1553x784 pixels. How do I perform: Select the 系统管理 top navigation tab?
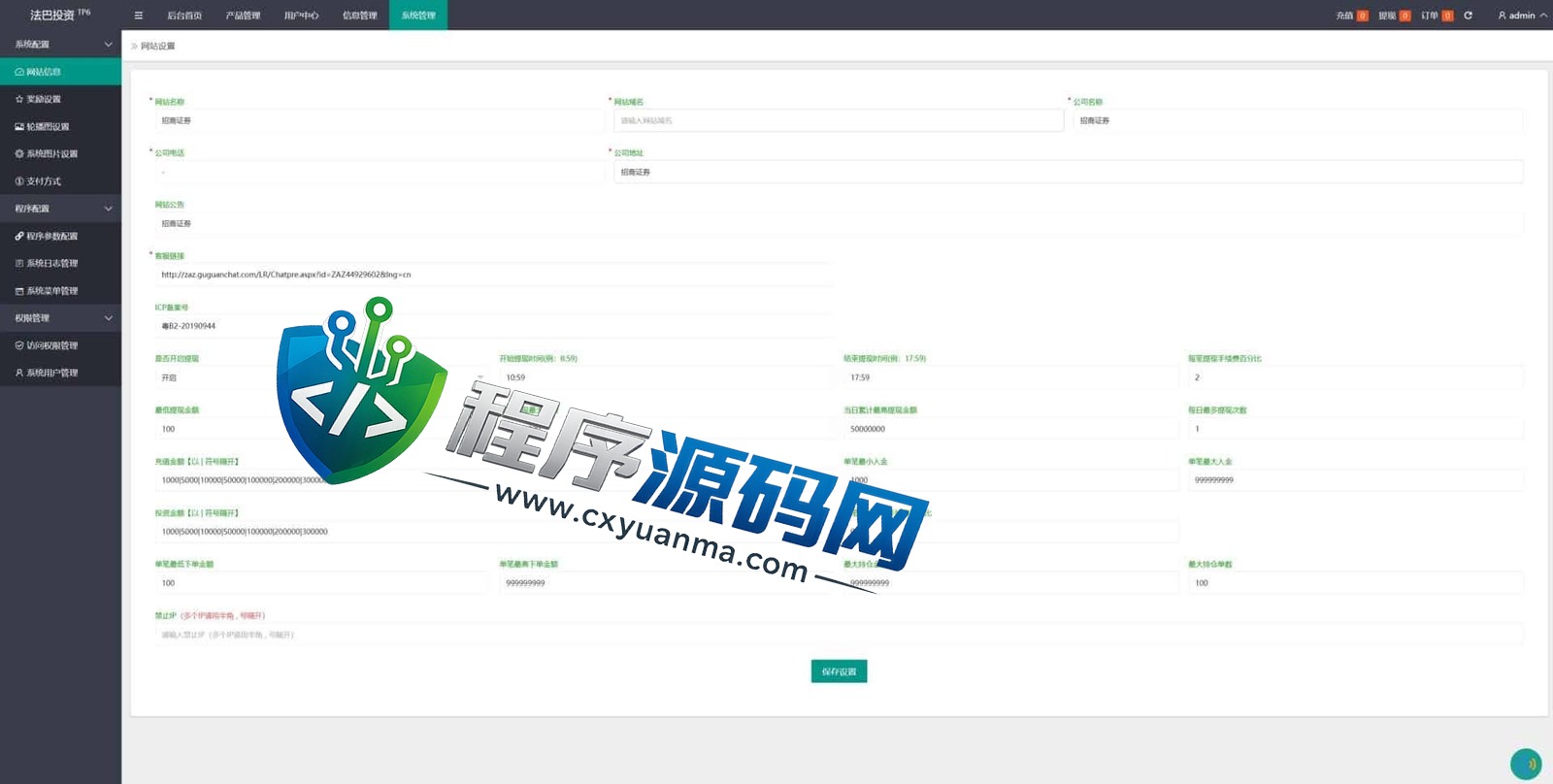click(x=418, y=16)
